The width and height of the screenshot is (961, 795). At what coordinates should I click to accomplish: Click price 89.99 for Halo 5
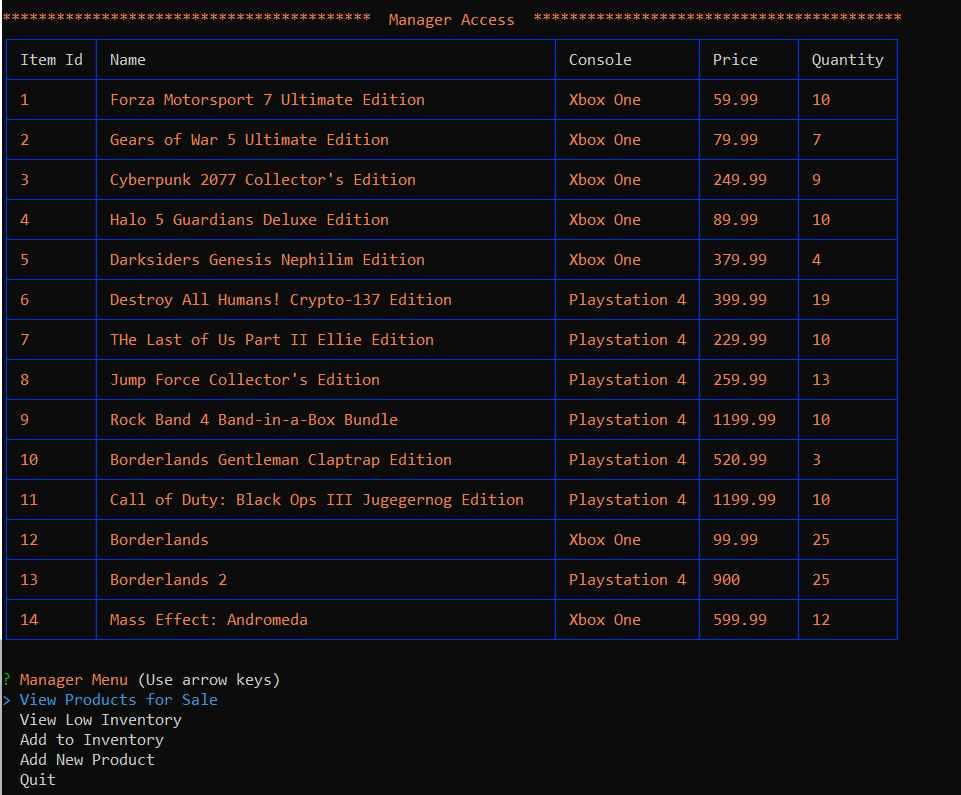[x=735, y=219]
